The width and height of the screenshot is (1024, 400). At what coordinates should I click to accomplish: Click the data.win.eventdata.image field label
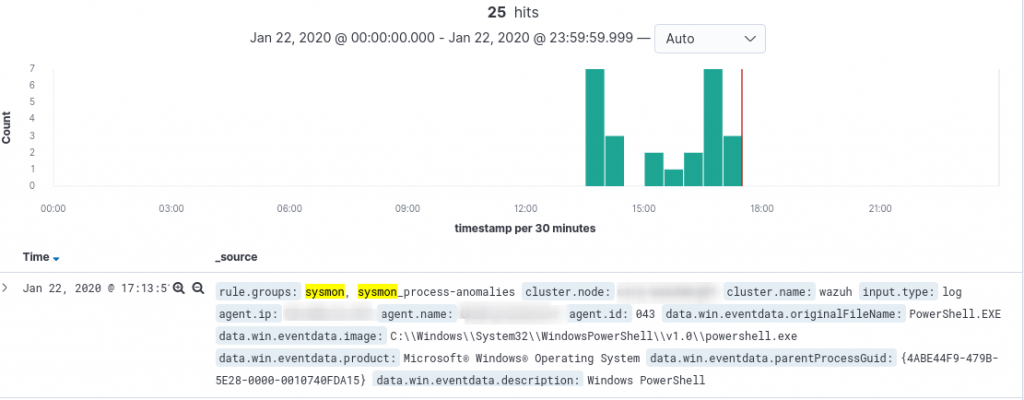(300, 336)
